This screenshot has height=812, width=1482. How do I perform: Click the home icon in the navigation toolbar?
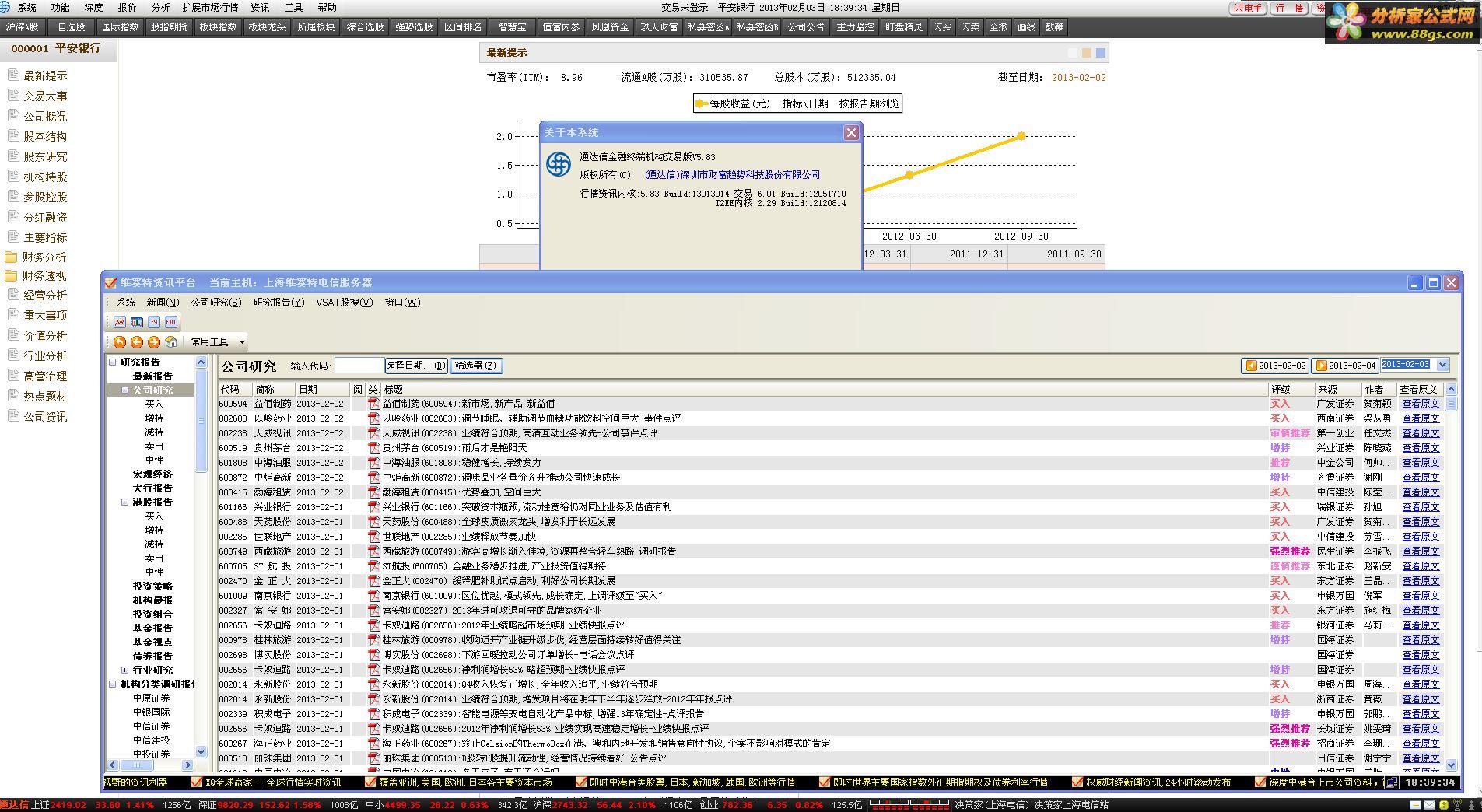pos(171,342)
